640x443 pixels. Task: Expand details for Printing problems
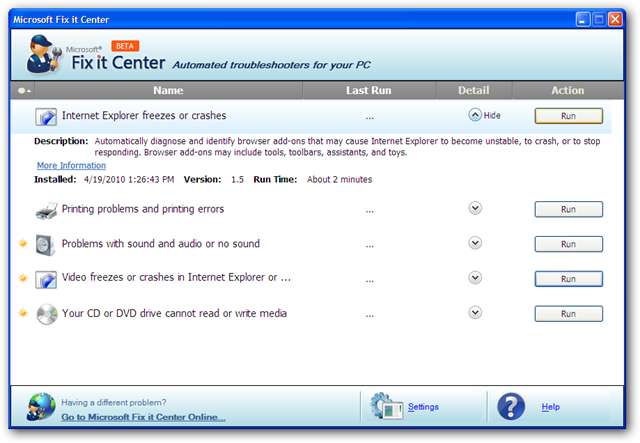pos(476,209)
